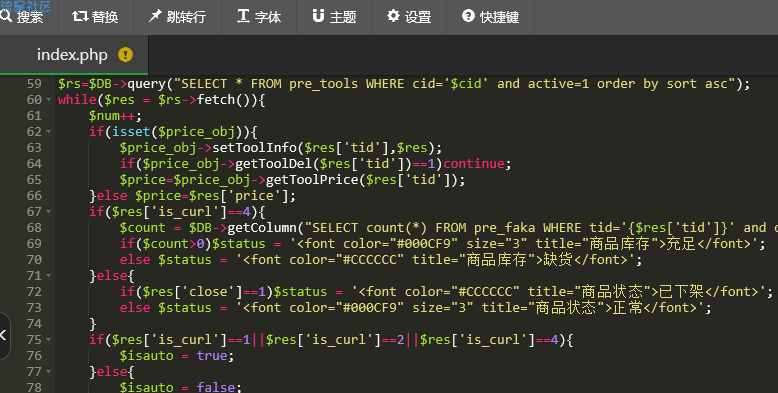The image size is (778, 393).
Task: Click line number 76 in gutter
Action: [x=34, y=356]
